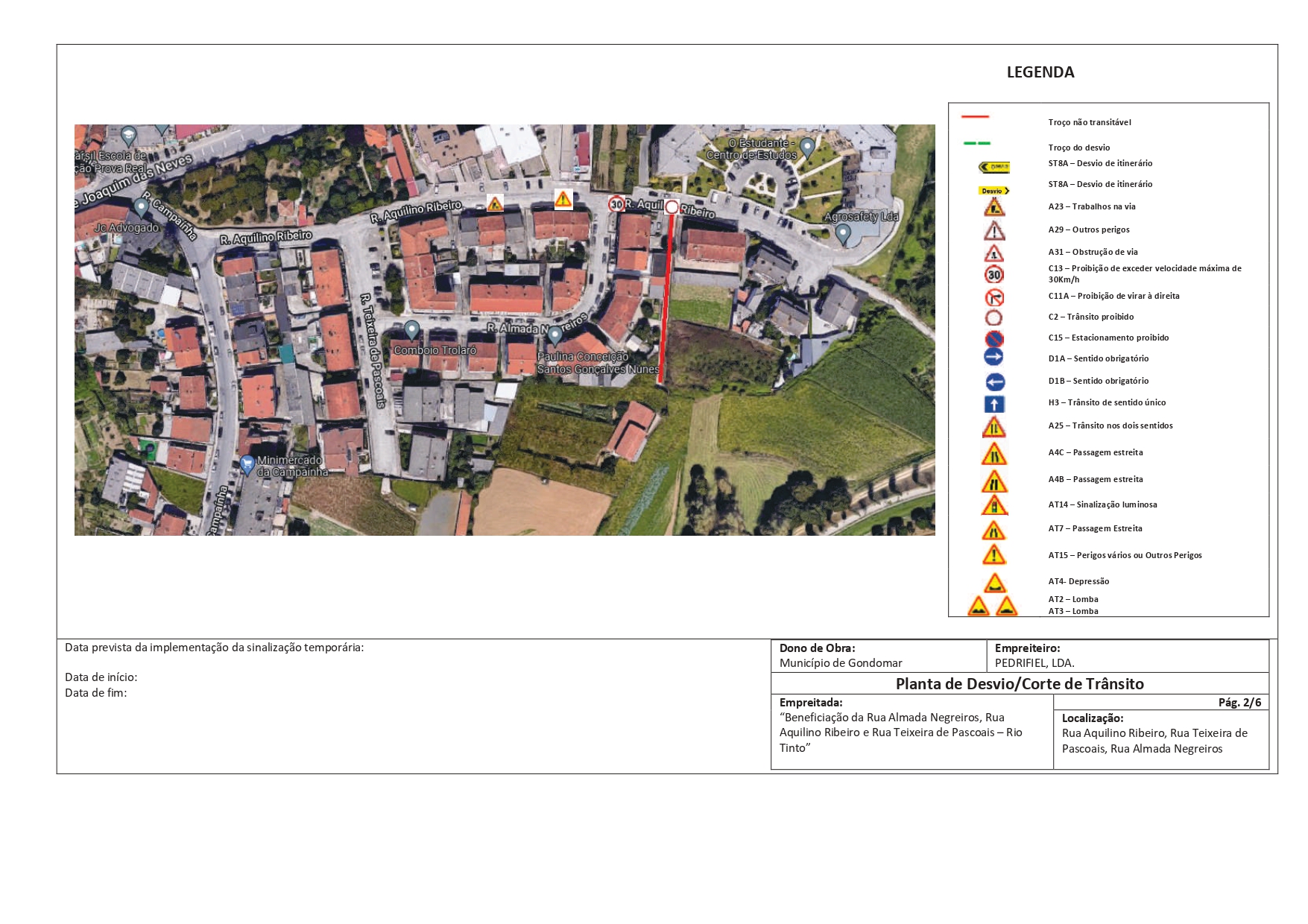Image resolution: width=1308 pixels, height=924 pixels.
Task: Click the 'Data de início:' line
Action: (101, 677)
